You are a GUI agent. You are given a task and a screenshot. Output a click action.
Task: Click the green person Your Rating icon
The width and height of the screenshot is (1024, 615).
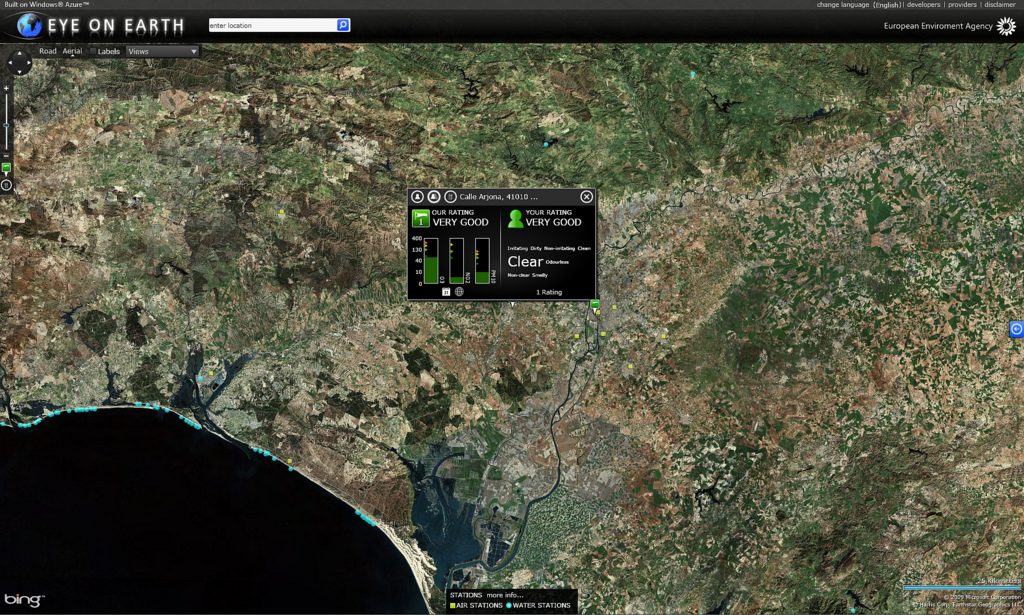pyautogui.click(x=515, y=219)
